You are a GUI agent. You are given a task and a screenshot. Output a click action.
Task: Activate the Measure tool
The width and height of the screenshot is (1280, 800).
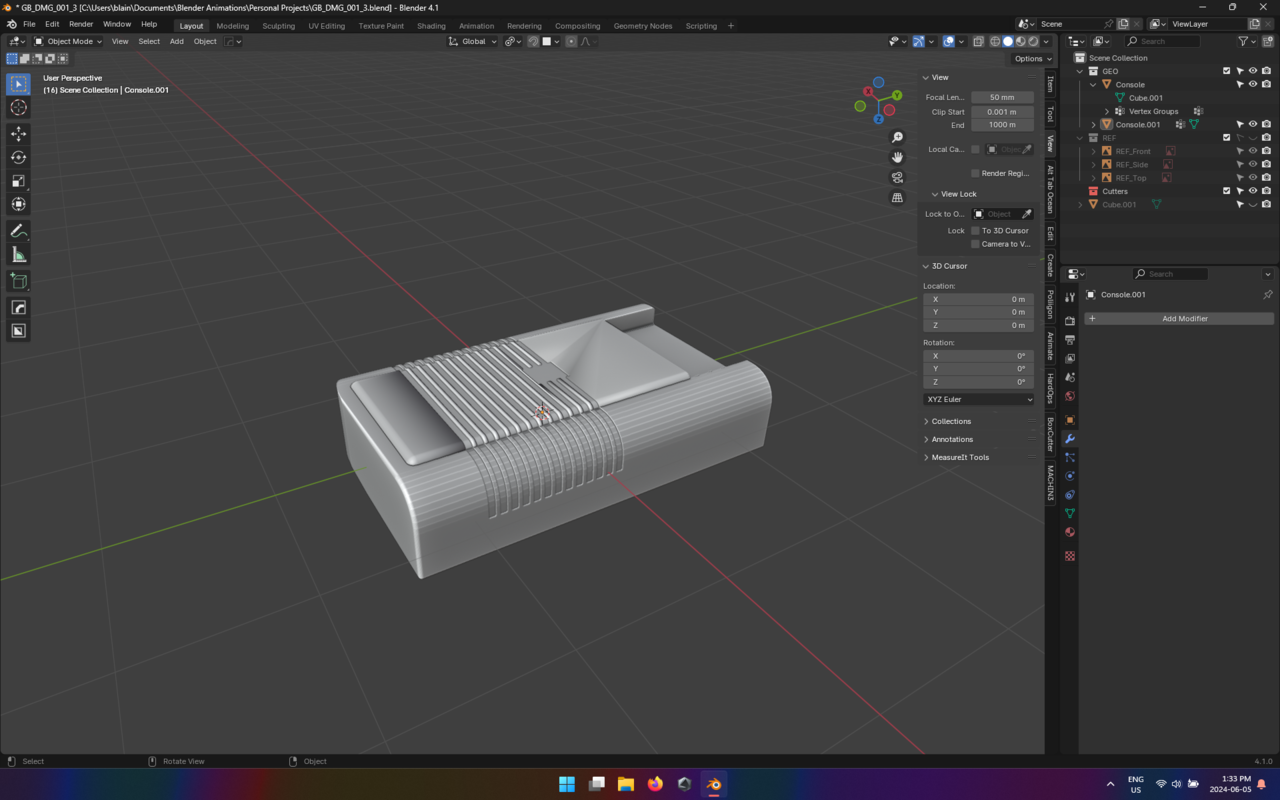(18, 255)
